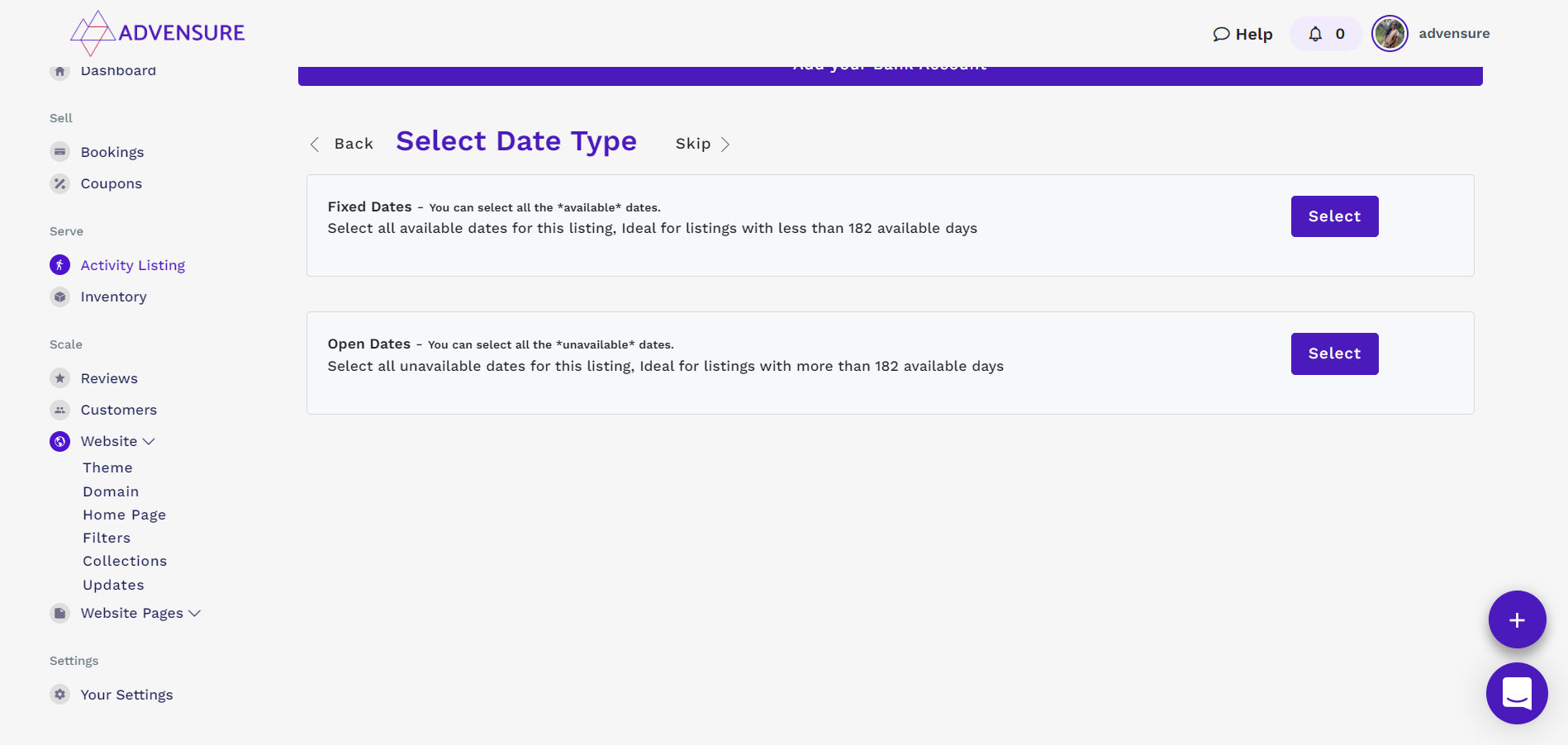Open Your Settings gear icon
1568x745 pixels.
pyautogui.click(x=59, y=695)
